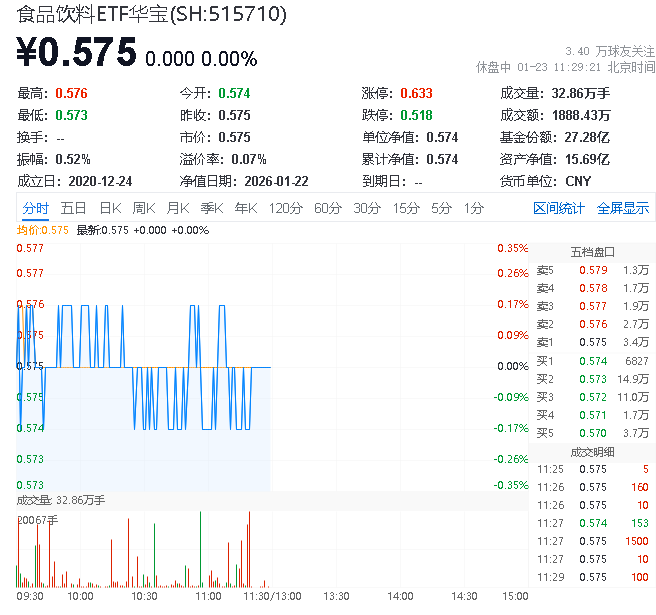Open the 1分 interval chart
The width and height of the screenshot is (656, 615).
tap(473, 208)
